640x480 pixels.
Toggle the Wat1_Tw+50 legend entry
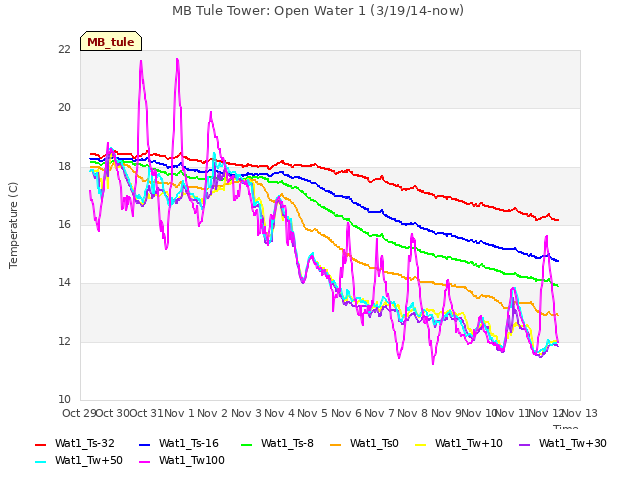pyautogui.click(x=79, y=460)
